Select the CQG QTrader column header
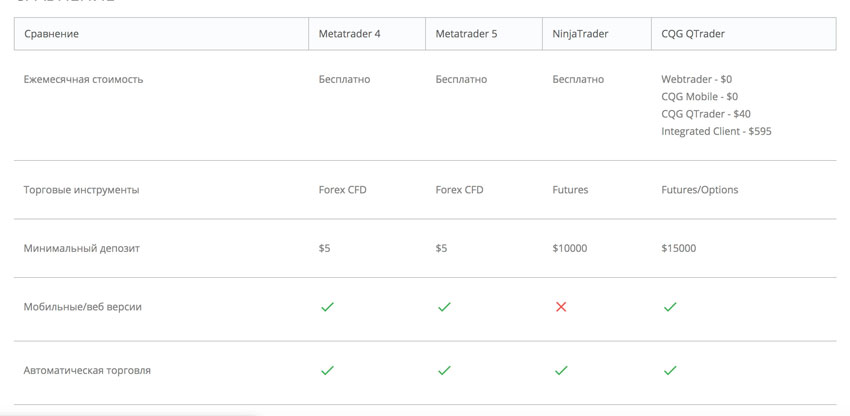 pos(744,34)
